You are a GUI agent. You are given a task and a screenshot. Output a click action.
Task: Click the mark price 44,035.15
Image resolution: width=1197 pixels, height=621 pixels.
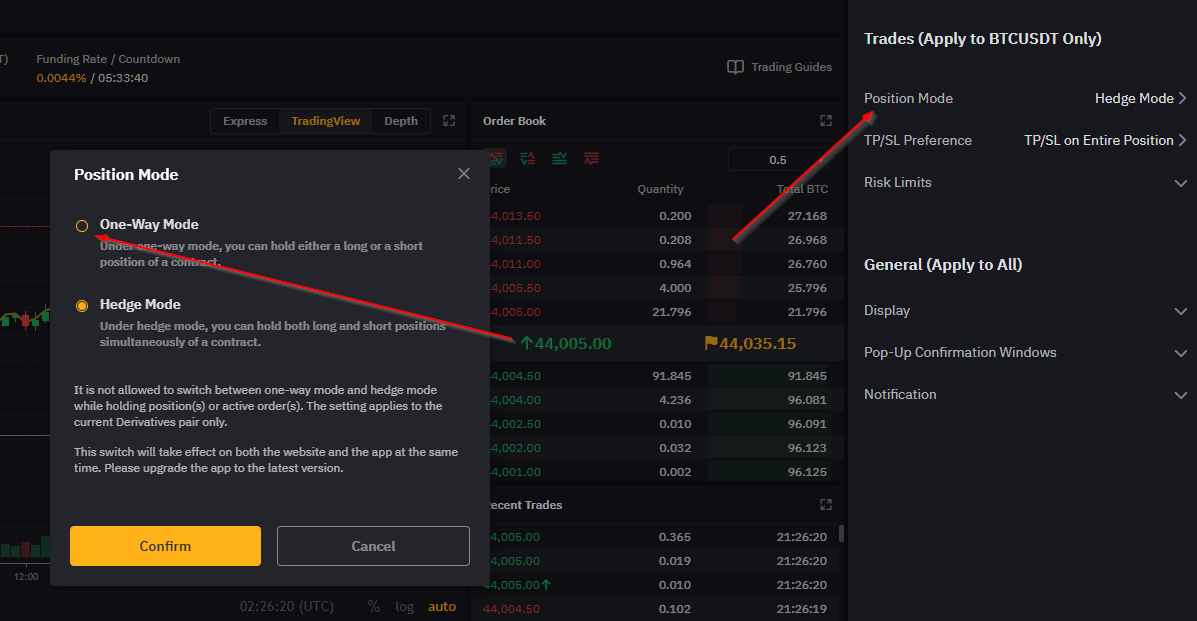pyautogui.click(x=757, y=344)
